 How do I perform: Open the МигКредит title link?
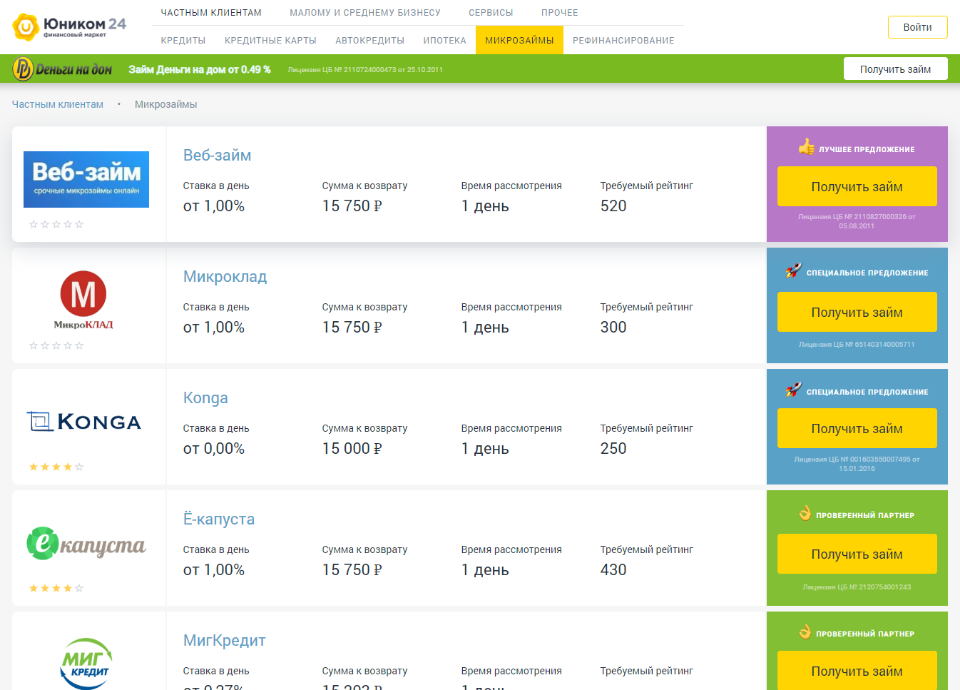(224, 640)
